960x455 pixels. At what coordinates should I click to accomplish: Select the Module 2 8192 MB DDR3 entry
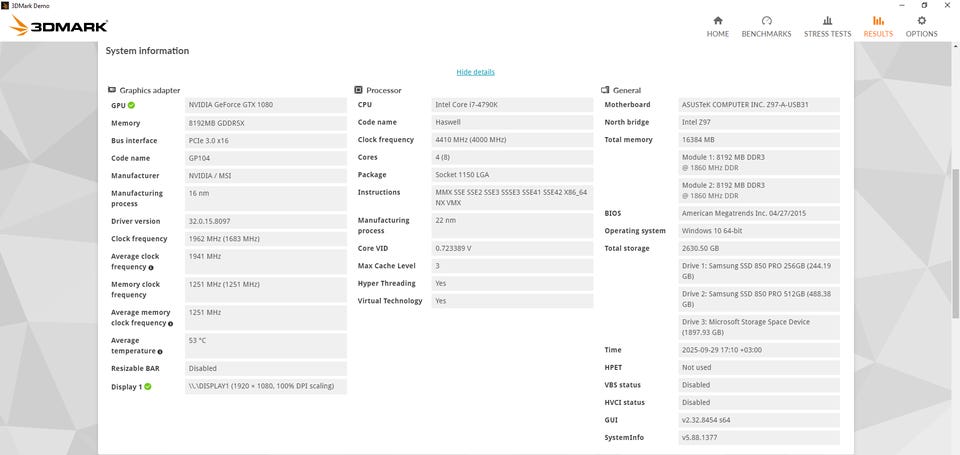(759, 190)
